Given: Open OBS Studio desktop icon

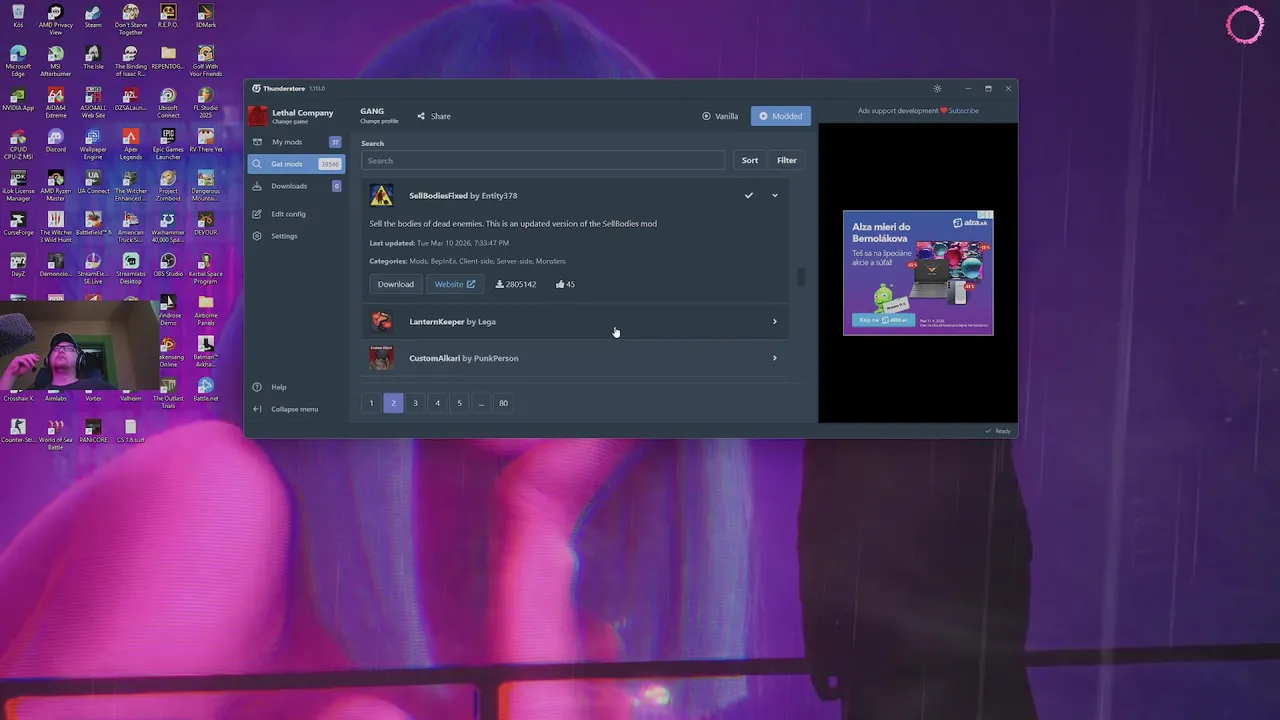Looking at the screenshot, I should [168, 266].
